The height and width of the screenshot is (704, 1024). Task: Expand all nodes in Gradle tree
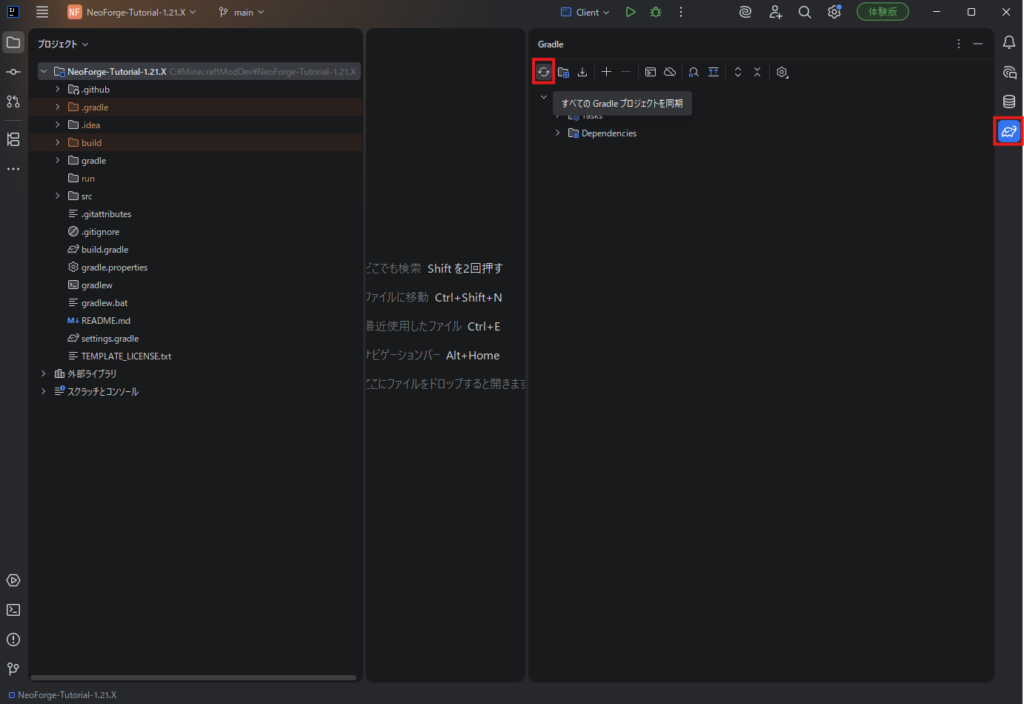[x=738, y=72]
